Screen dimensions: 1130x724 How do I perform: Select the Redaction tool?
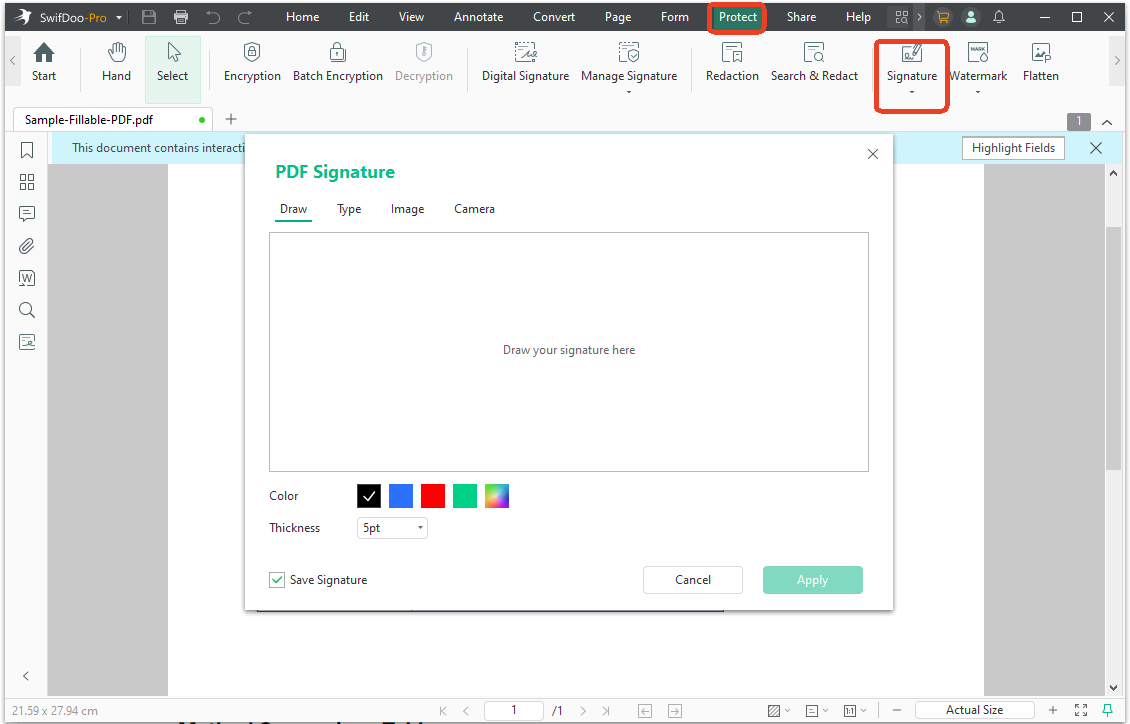(732, 62)
